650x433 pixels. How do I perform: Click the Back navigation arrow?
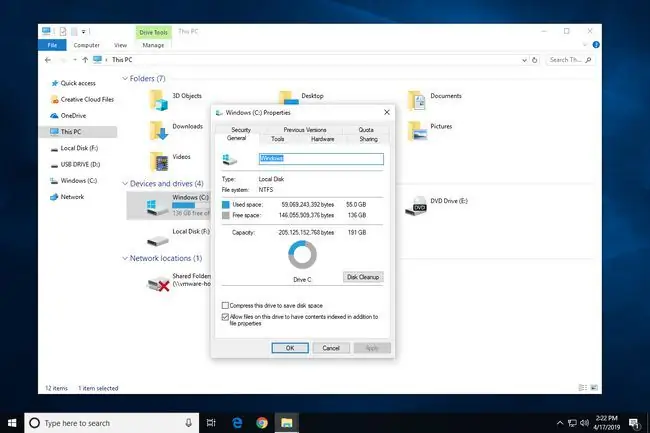pyautogui.click(x=48, y=60)
